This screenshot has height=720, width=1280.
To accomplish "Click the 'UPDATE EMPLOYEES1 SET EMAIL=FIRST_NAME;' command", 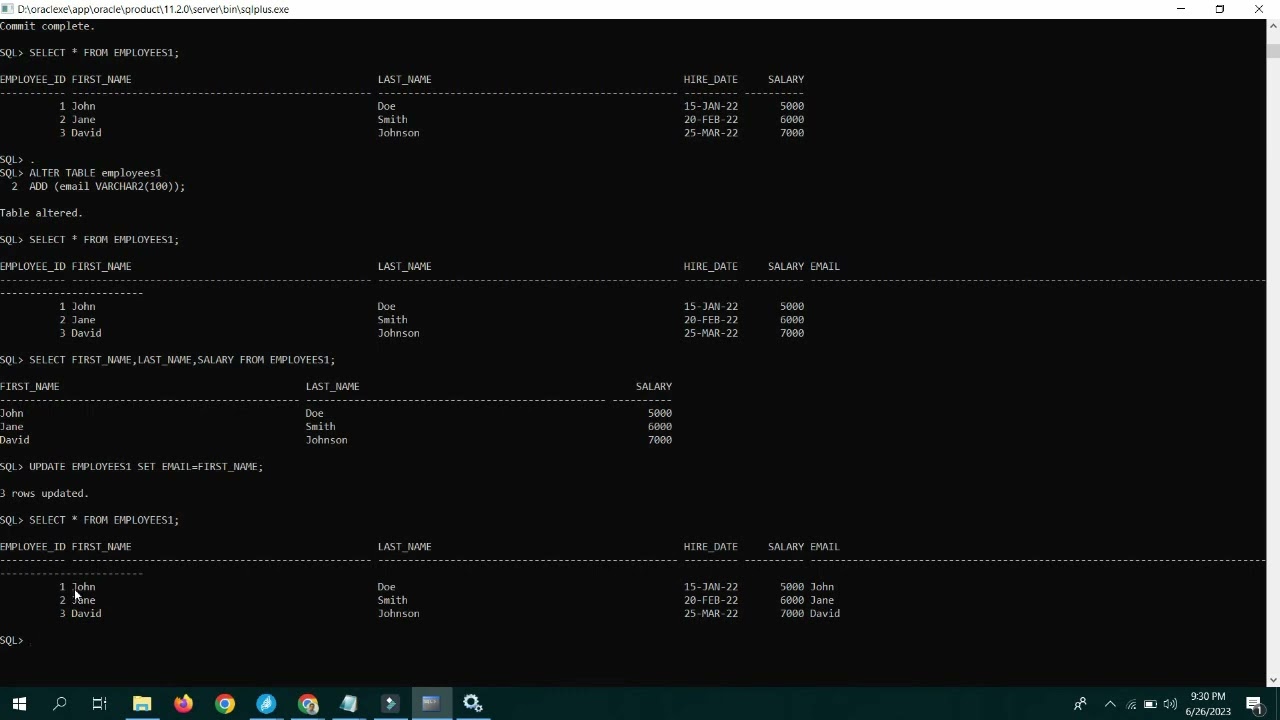I will pos(146,467).
